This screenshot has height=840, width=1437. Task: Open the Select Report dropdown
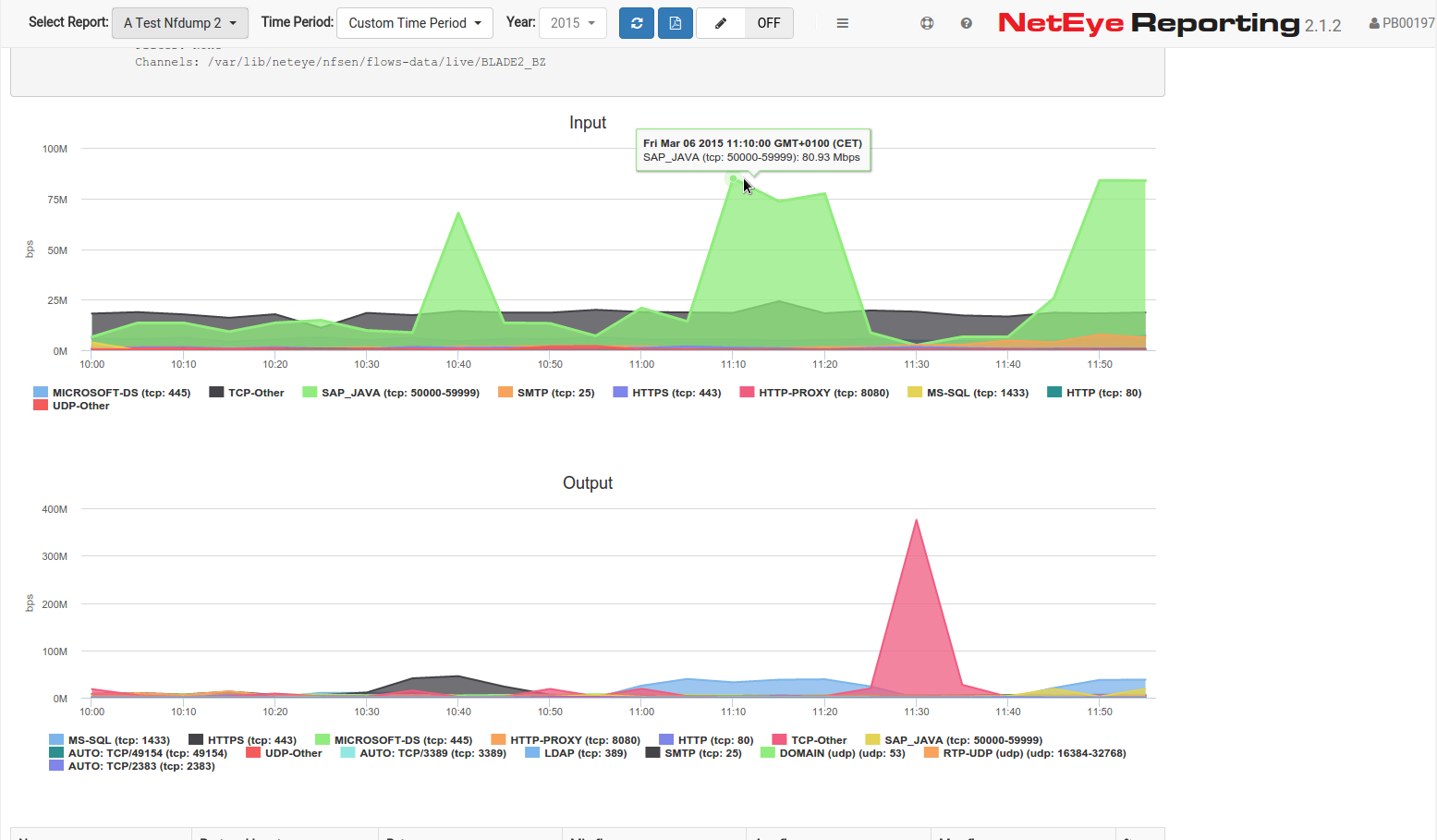(x=180, y=23)
